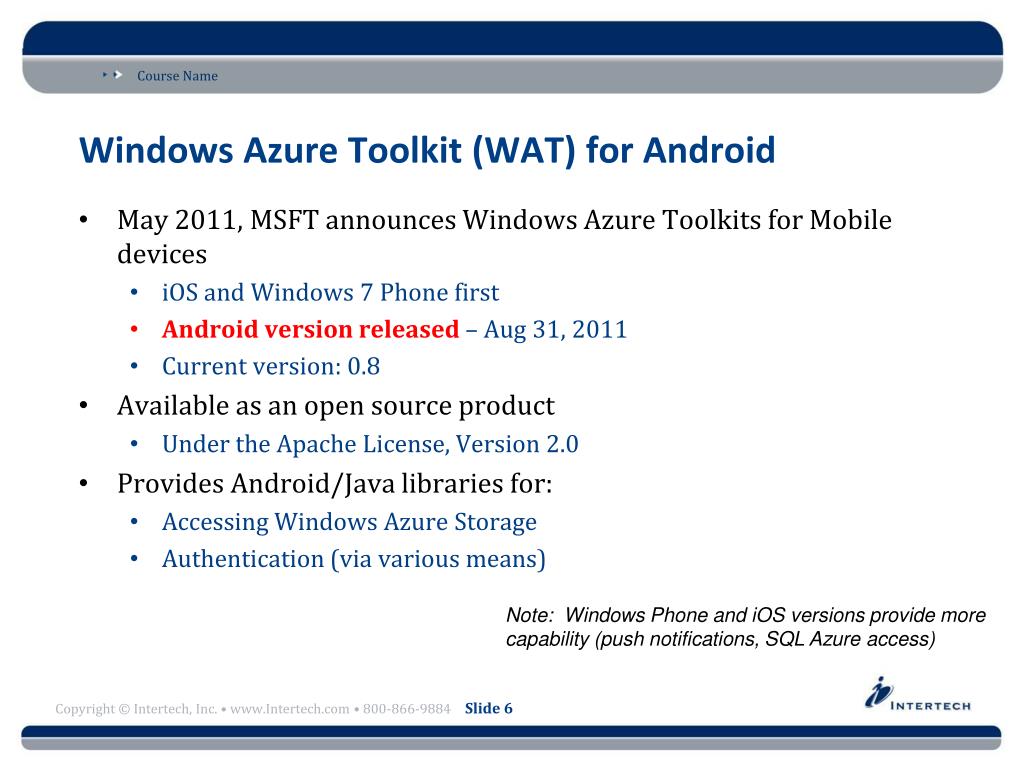Image resolution: width=1024 pixels, height=768 pixels.
Task: Click 'Authentication (via various means)' line
Action: (353, 560)
